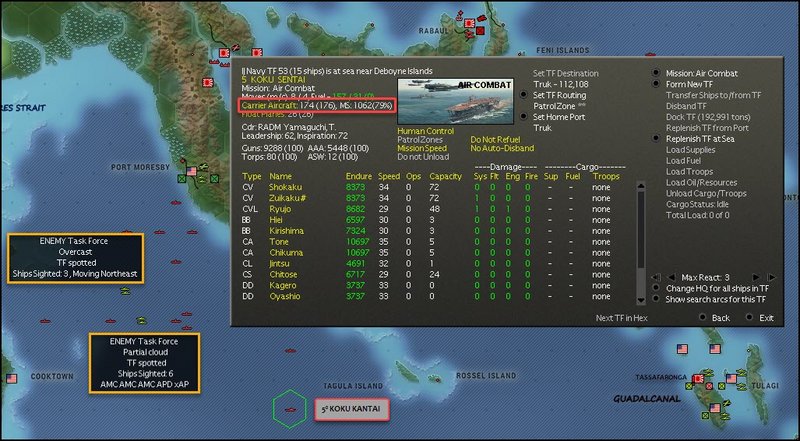
Task: Select Change HQ for all ships in TF
Action: pyautogui.click(x=656, y=288)
